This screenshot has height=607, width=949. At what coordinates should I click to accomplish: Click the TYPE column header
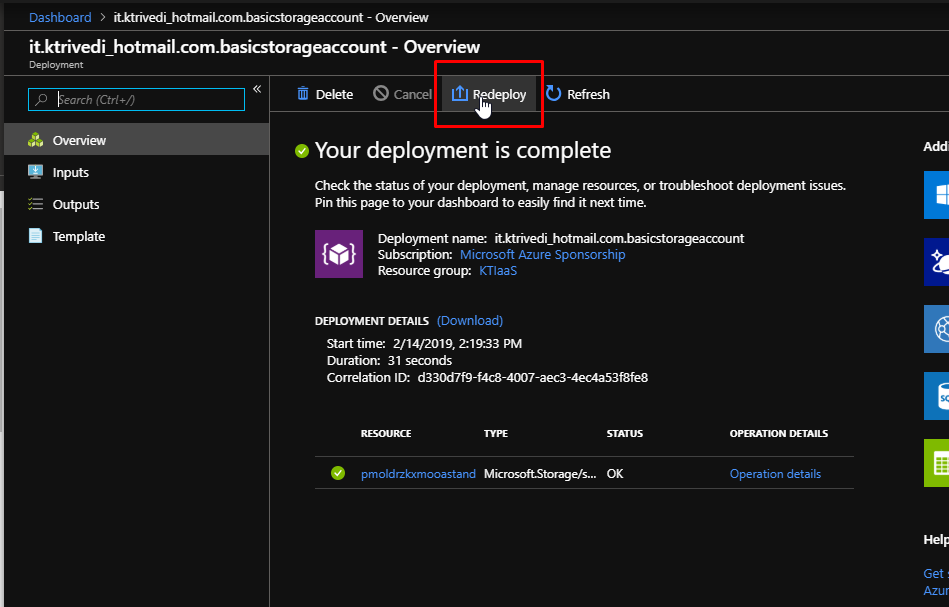pos(496,433)
